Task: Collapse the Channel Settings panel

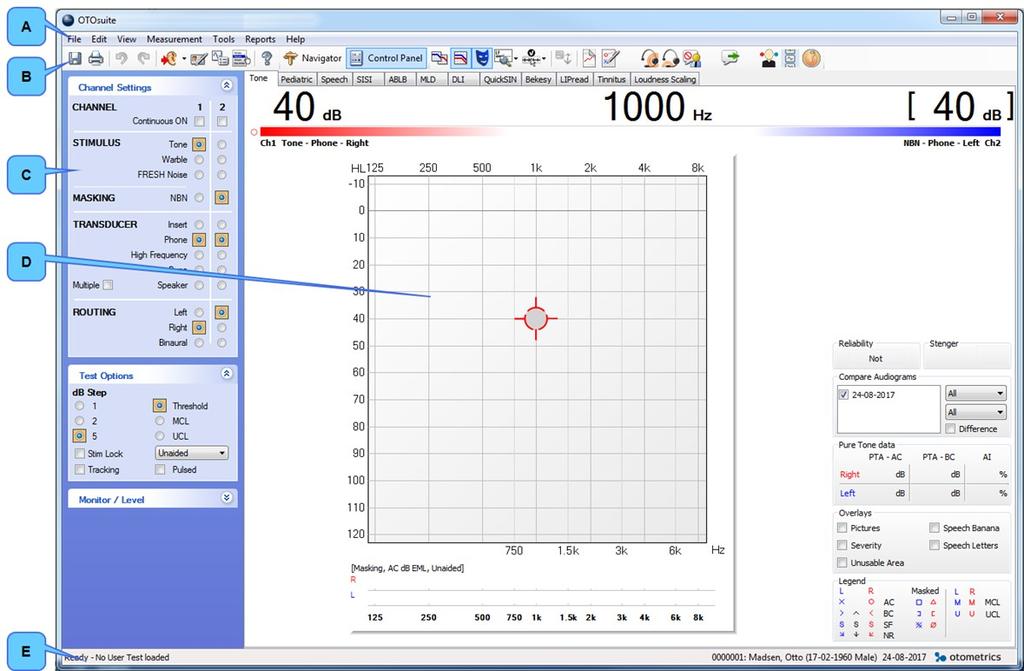Action: (x=226, y=86)
